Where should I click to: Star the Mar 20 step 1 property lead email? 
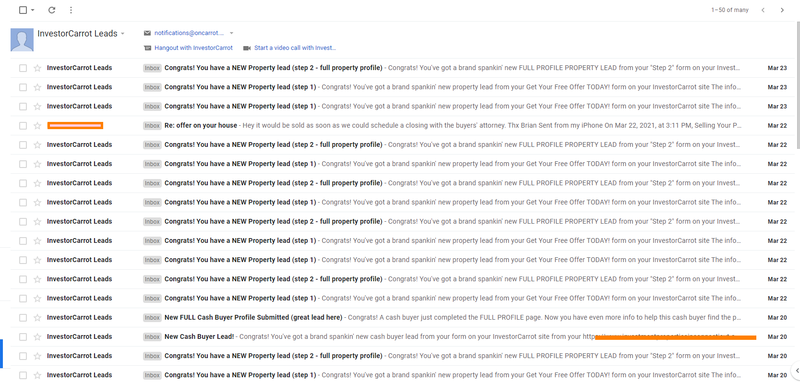coord(37,375)
